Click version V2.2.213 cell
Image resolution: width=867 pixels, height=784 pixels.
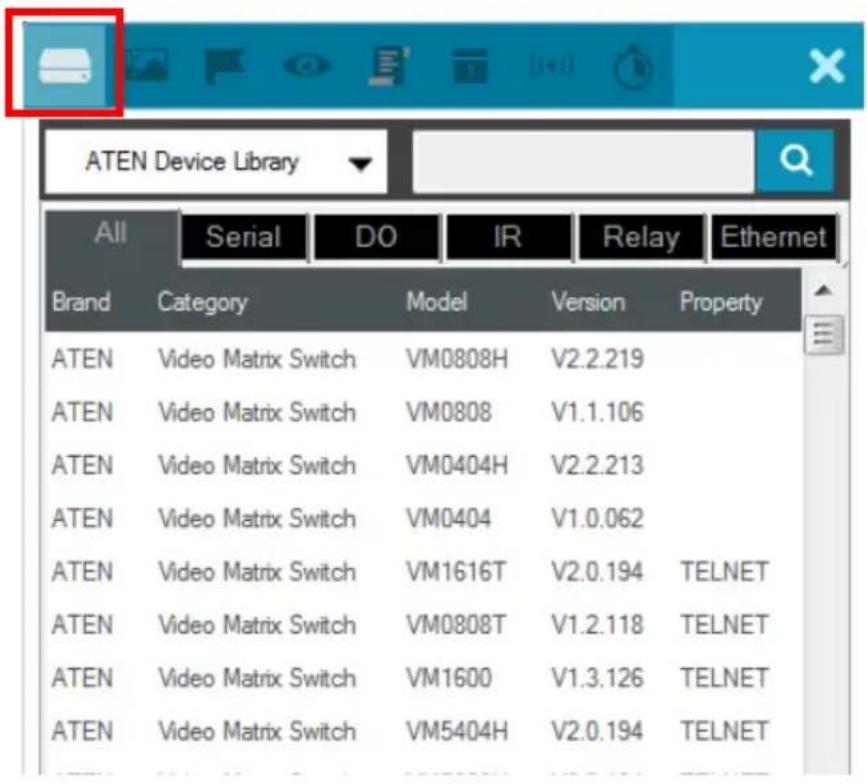[598, 466]
